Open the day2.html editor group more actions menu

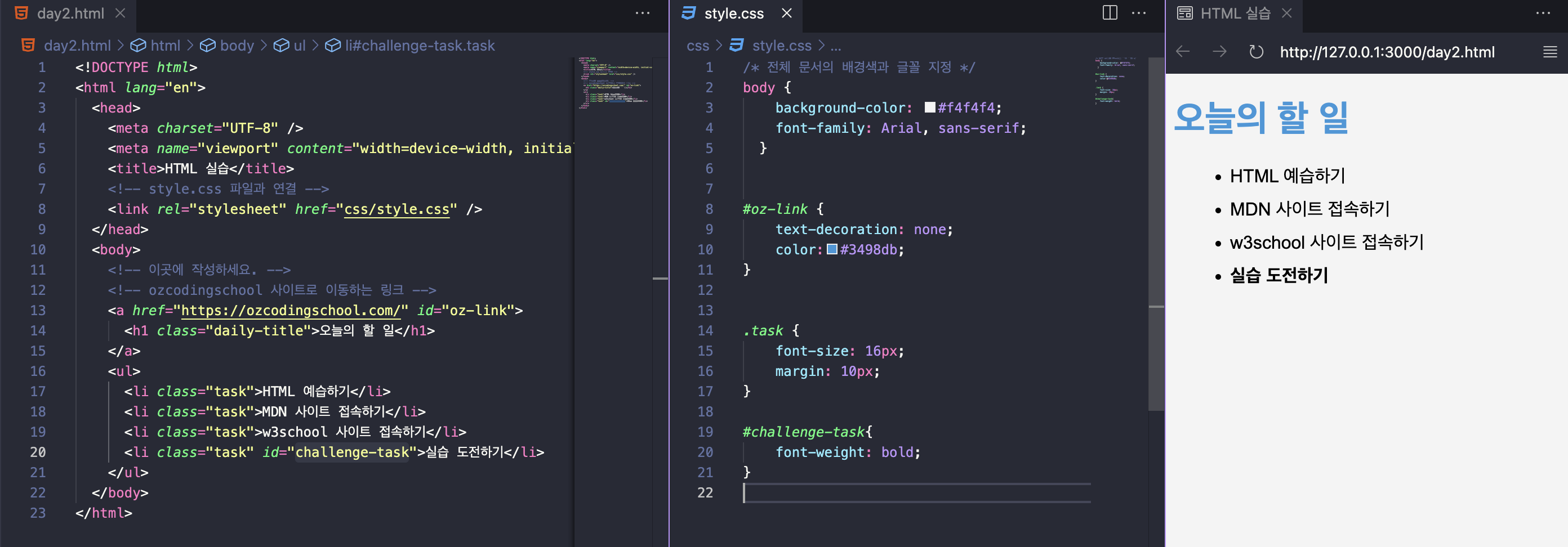[642, 14]
